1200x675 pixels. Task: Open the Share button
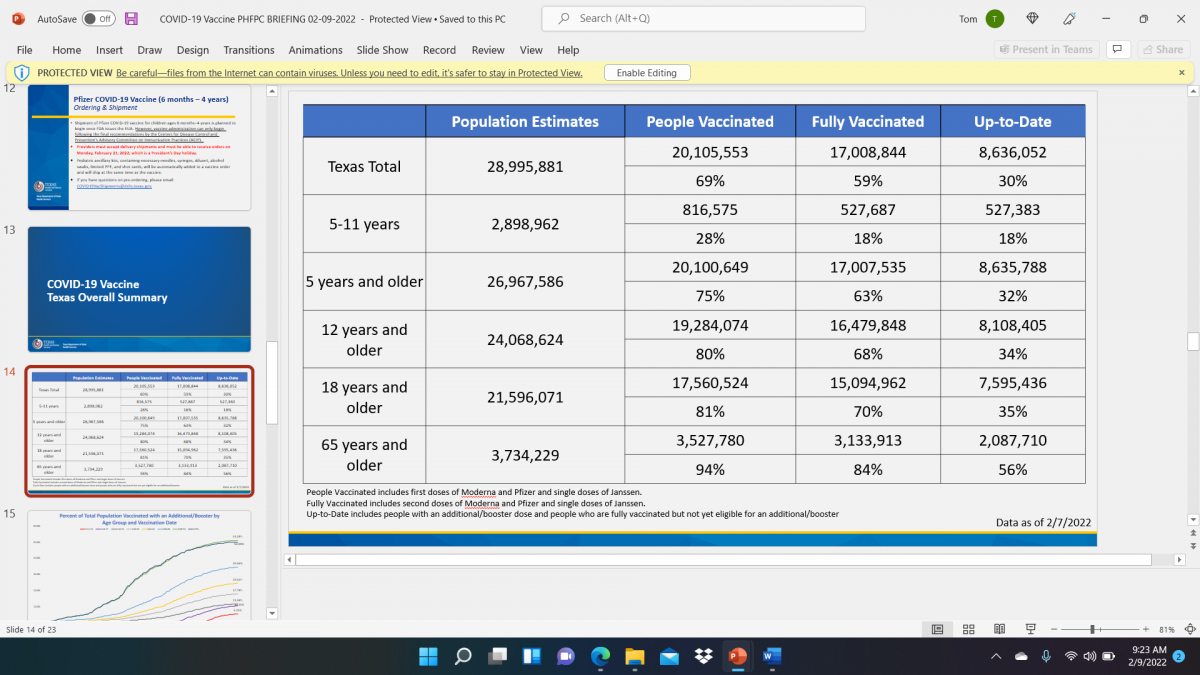coord(1161,49)
